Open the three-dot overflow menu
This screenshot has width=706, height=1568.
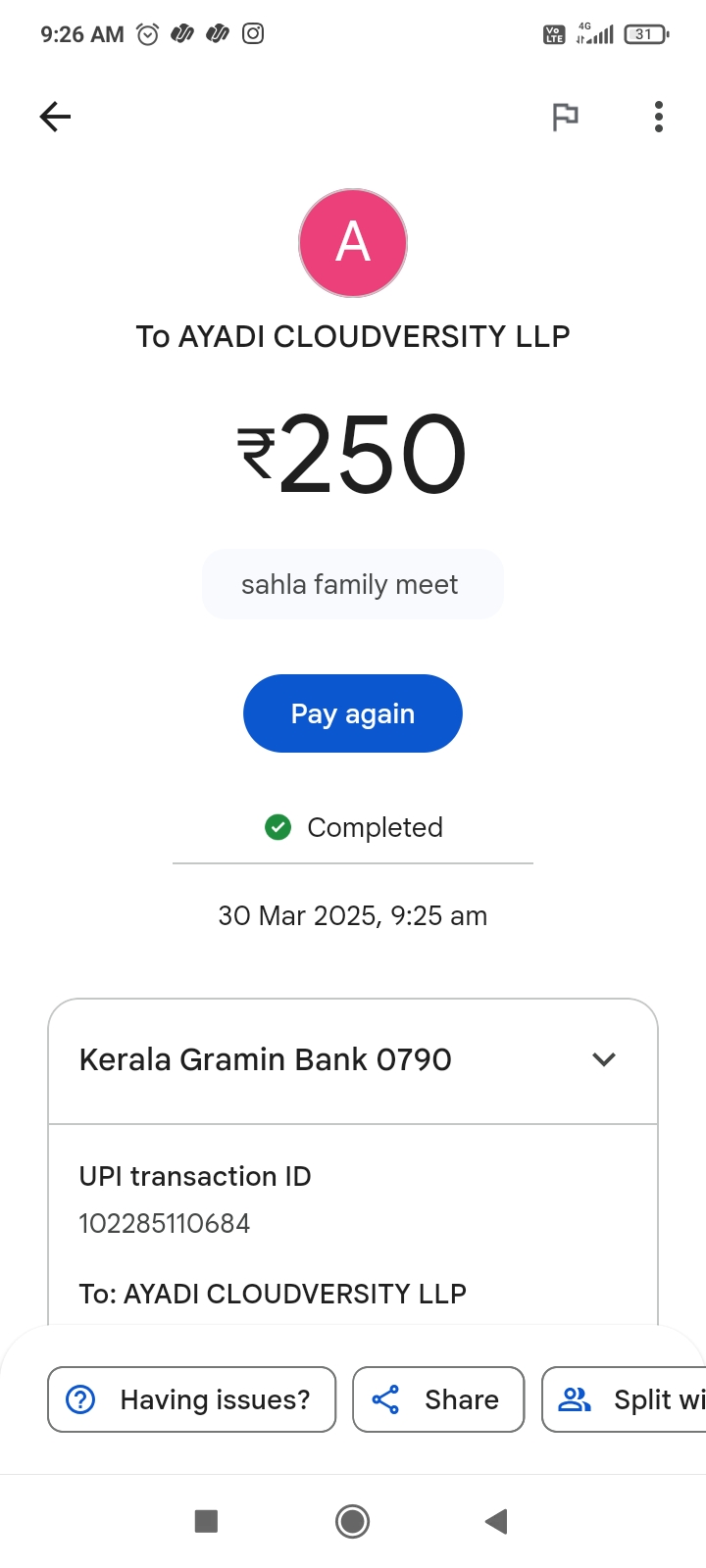659,117
